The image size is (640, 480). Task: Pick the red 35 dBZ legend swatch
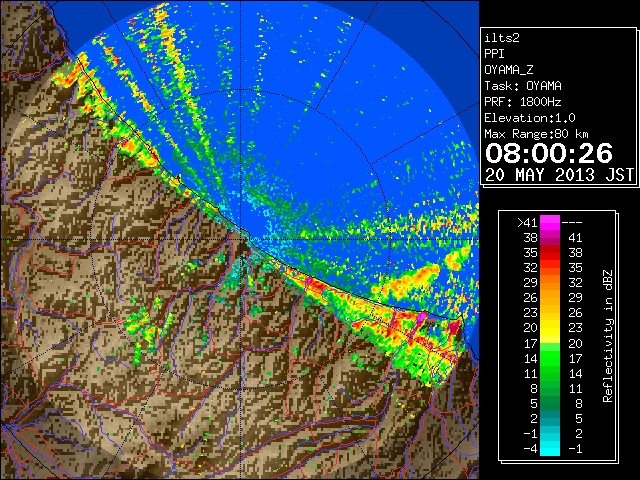click(550, 253)
